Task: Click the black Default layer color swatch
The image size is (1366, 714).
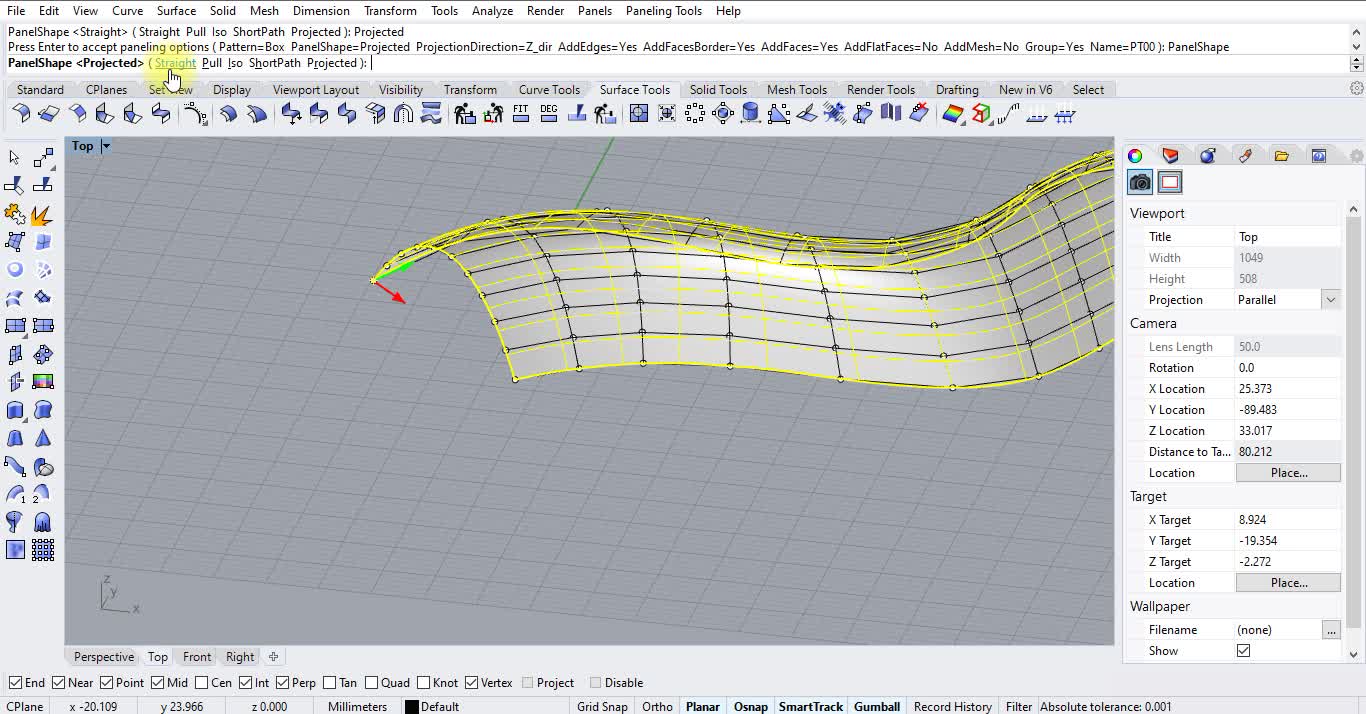Action: coord(411,707)
